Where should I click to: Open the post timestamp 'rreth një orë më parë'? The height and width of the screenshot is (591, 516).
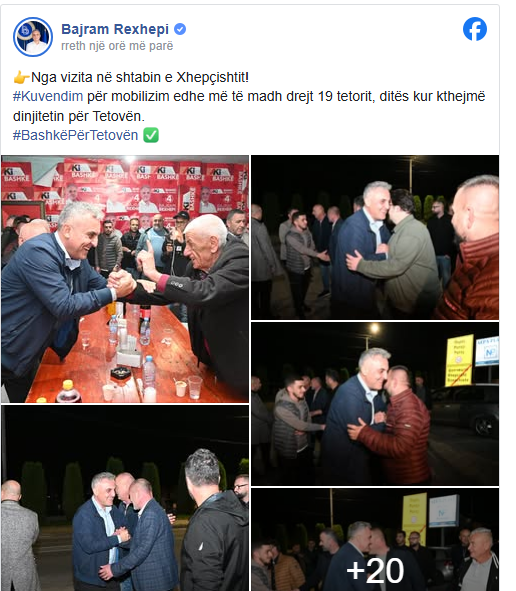click(x=117, y=46)
